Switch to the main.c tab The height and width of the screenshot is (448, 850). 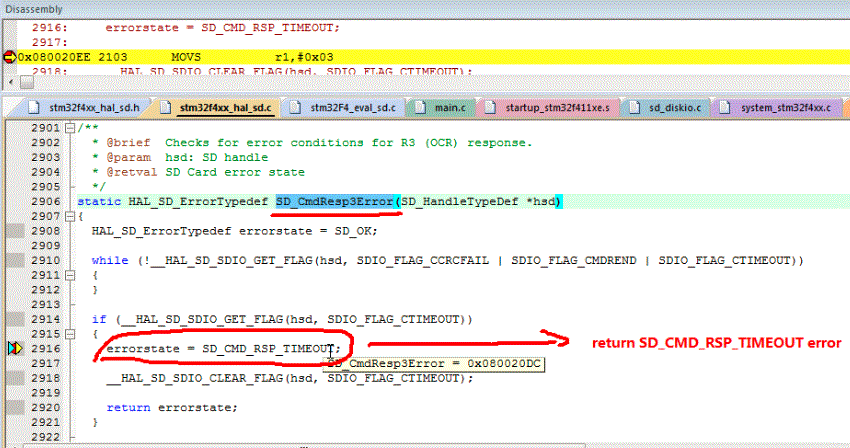coord(442,108)
